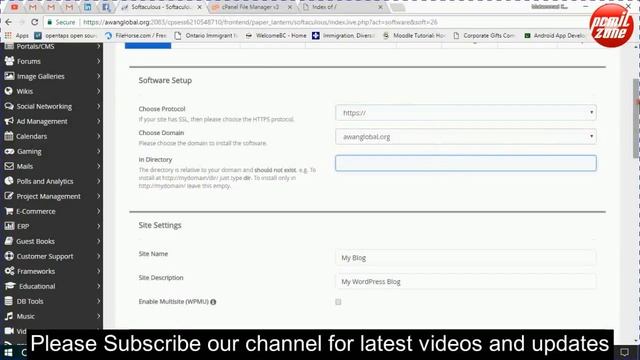
Task: Expand the Music category arrow
Action: pos(98,316)
